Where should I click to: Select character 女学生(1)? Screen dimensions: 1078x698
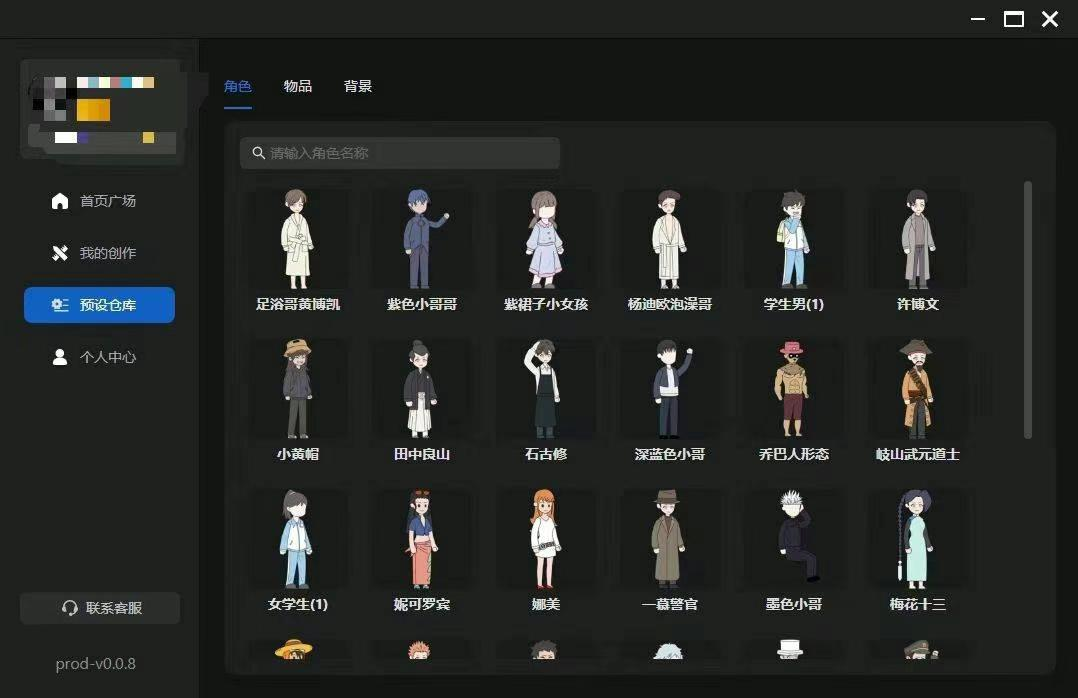point(298,550)
